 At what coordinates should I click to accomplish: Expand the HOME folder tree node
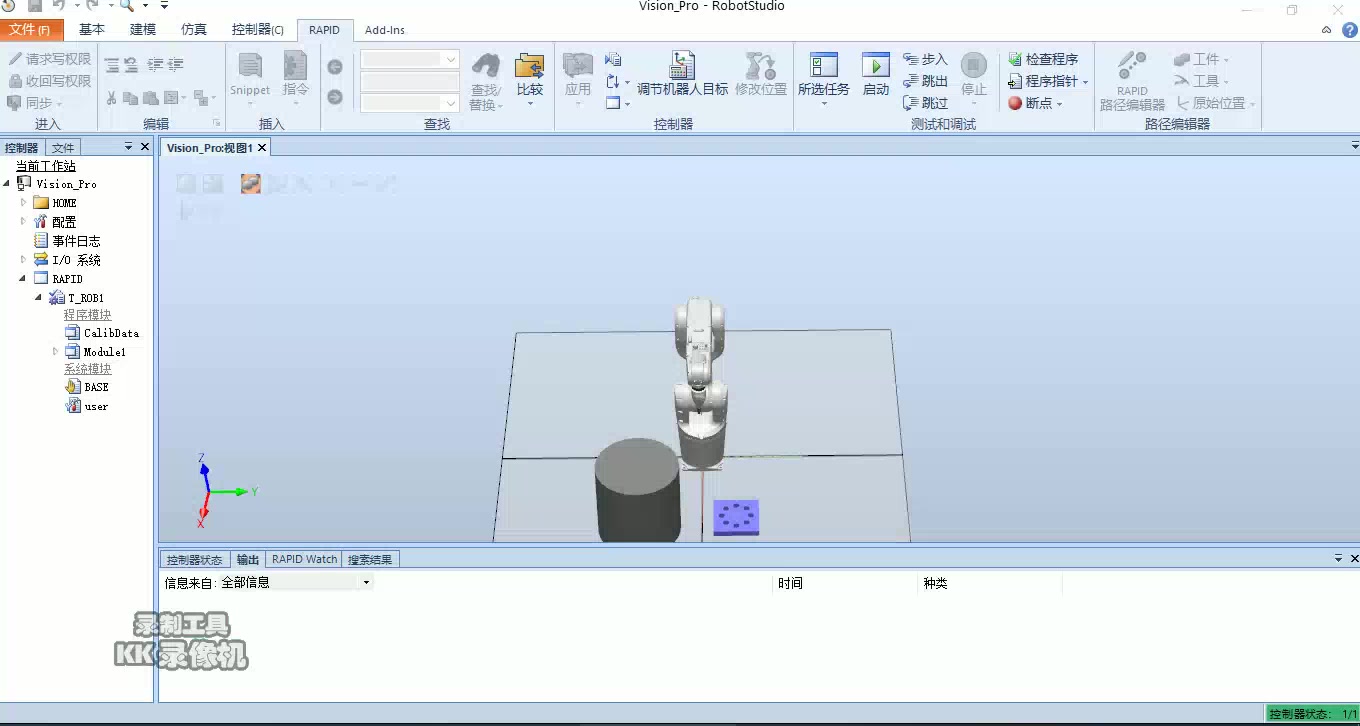click(x=24, y=203)
